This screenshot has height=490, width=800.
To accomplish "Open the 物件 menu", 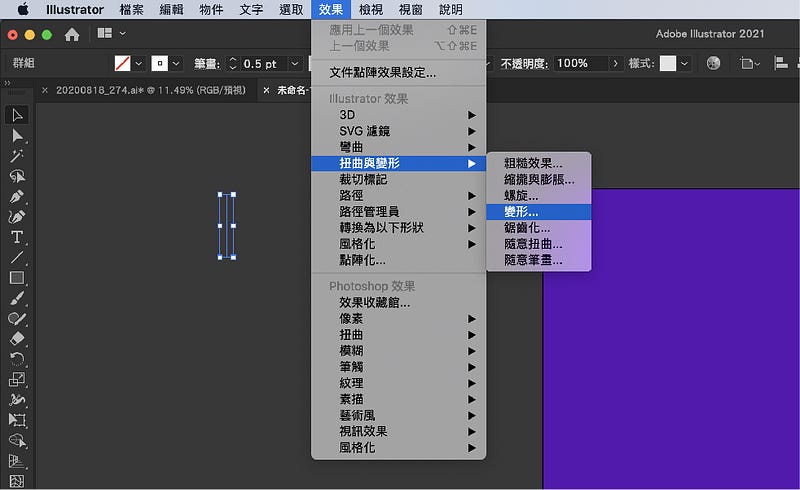I will [211, 9].
